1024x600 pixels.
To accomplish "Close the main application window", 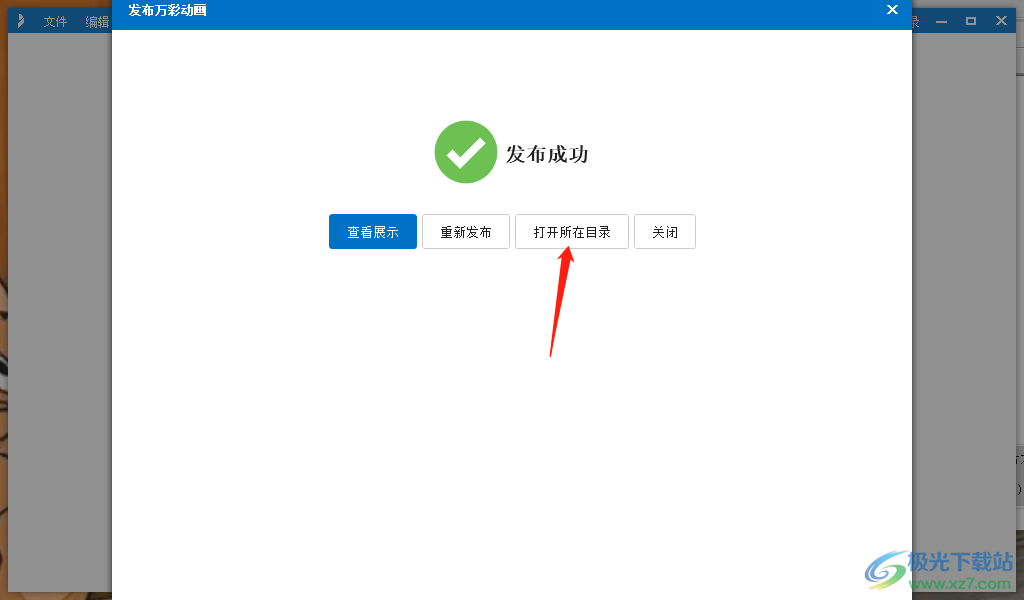I will 1001,21.
